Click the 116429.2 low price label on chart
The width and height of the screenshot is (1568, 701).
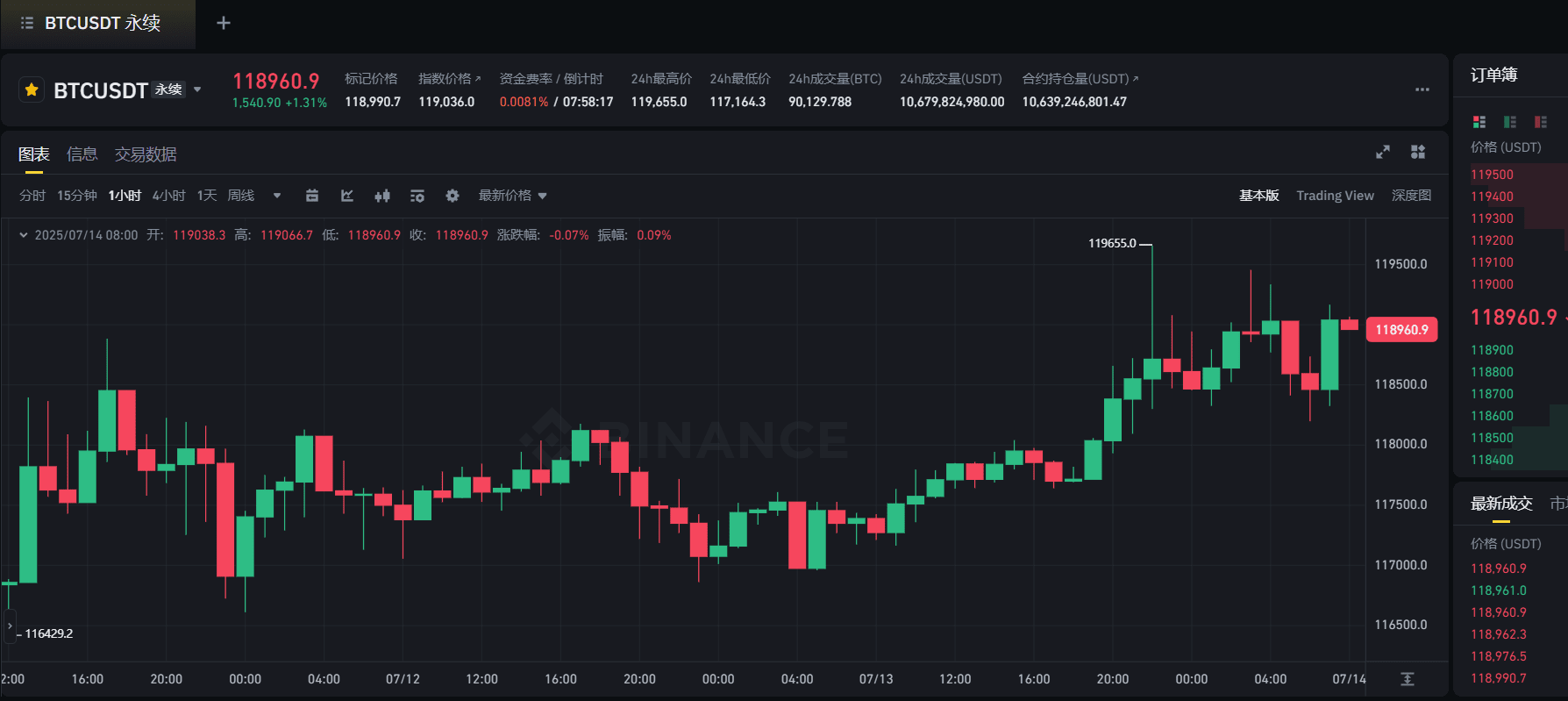(x=48, y=633)
